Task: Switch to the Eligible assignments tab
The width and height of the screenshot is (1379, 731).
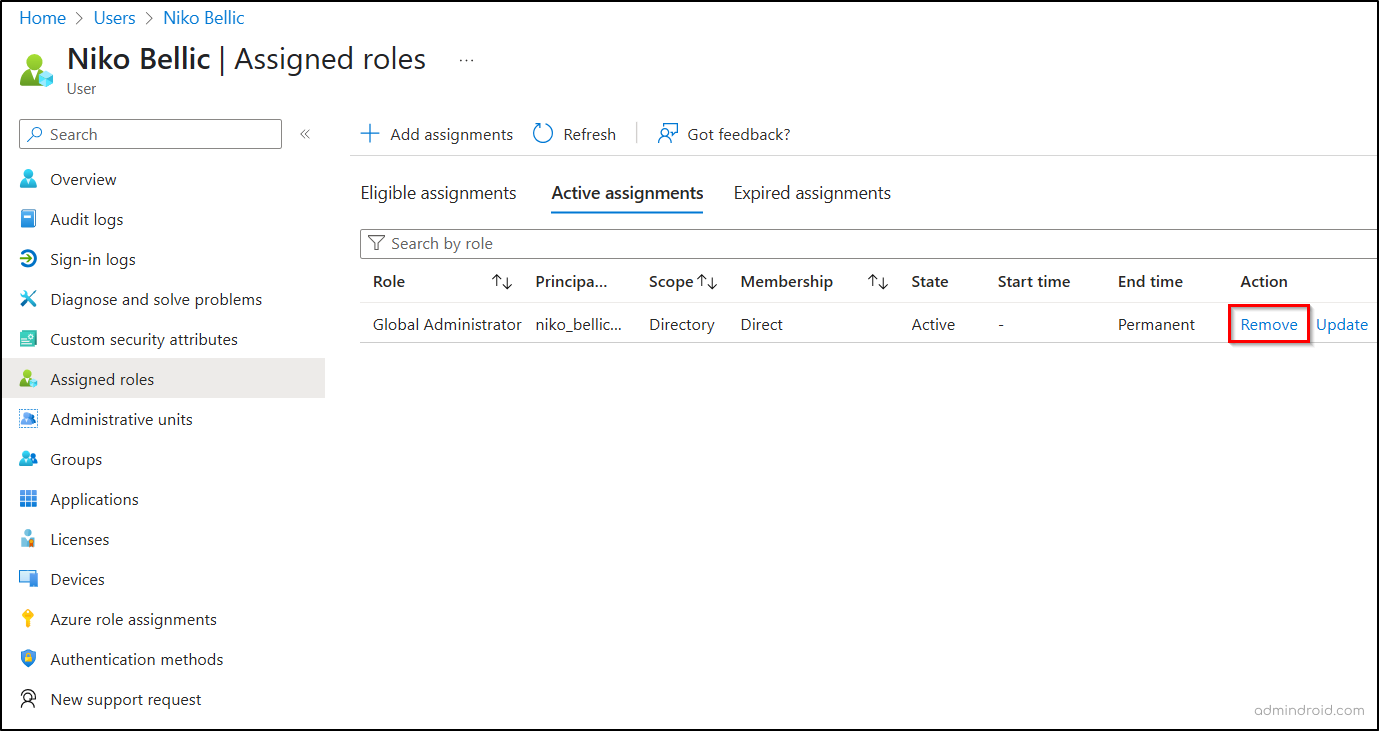Action: coord(438,192)
